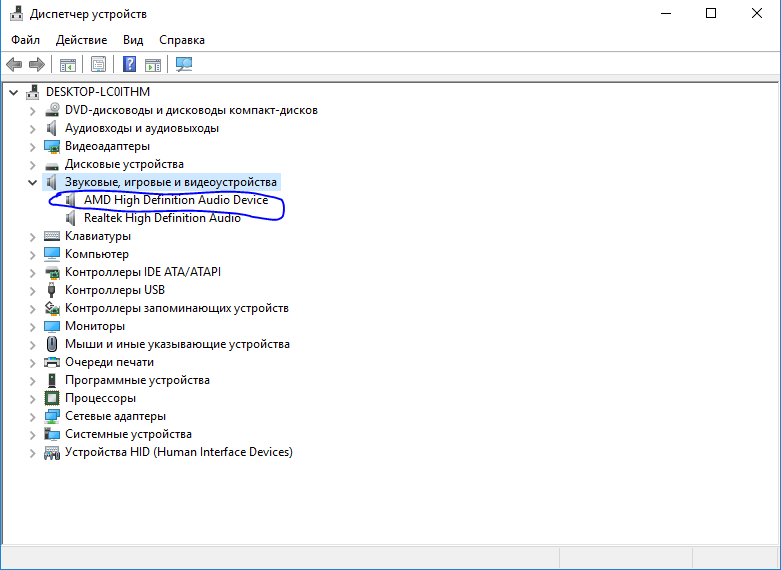
Task: Click the action pane toolbar icon
Action: 153,64
